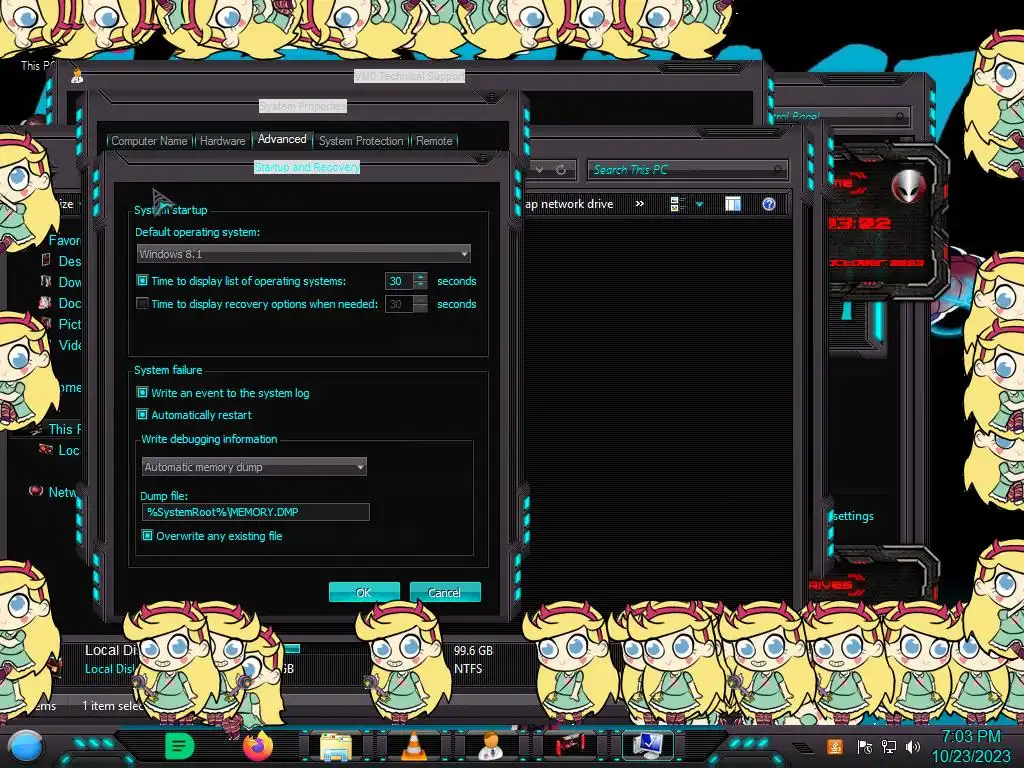This screenshot has height=768, width=1024.
Task: Toggle Automatically restart checkbox
Action: (142, 415)
